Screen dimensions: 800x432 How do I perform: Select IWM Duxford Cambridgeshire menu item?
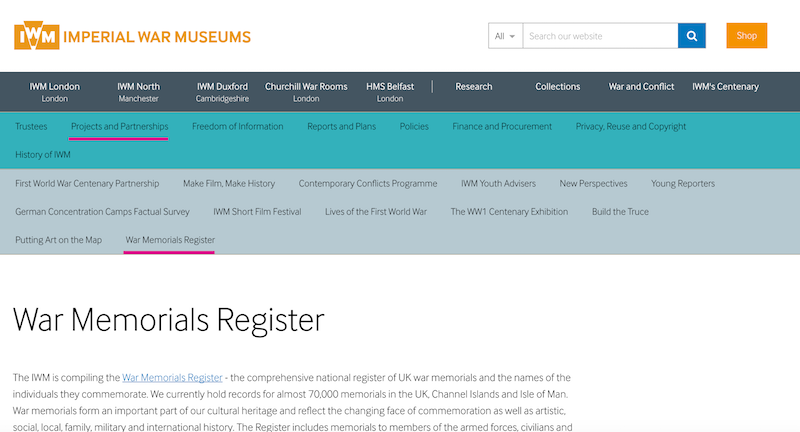222,92
